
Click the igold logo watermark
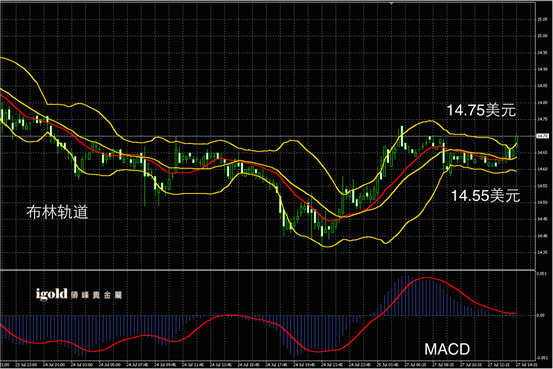click(51, 294)
